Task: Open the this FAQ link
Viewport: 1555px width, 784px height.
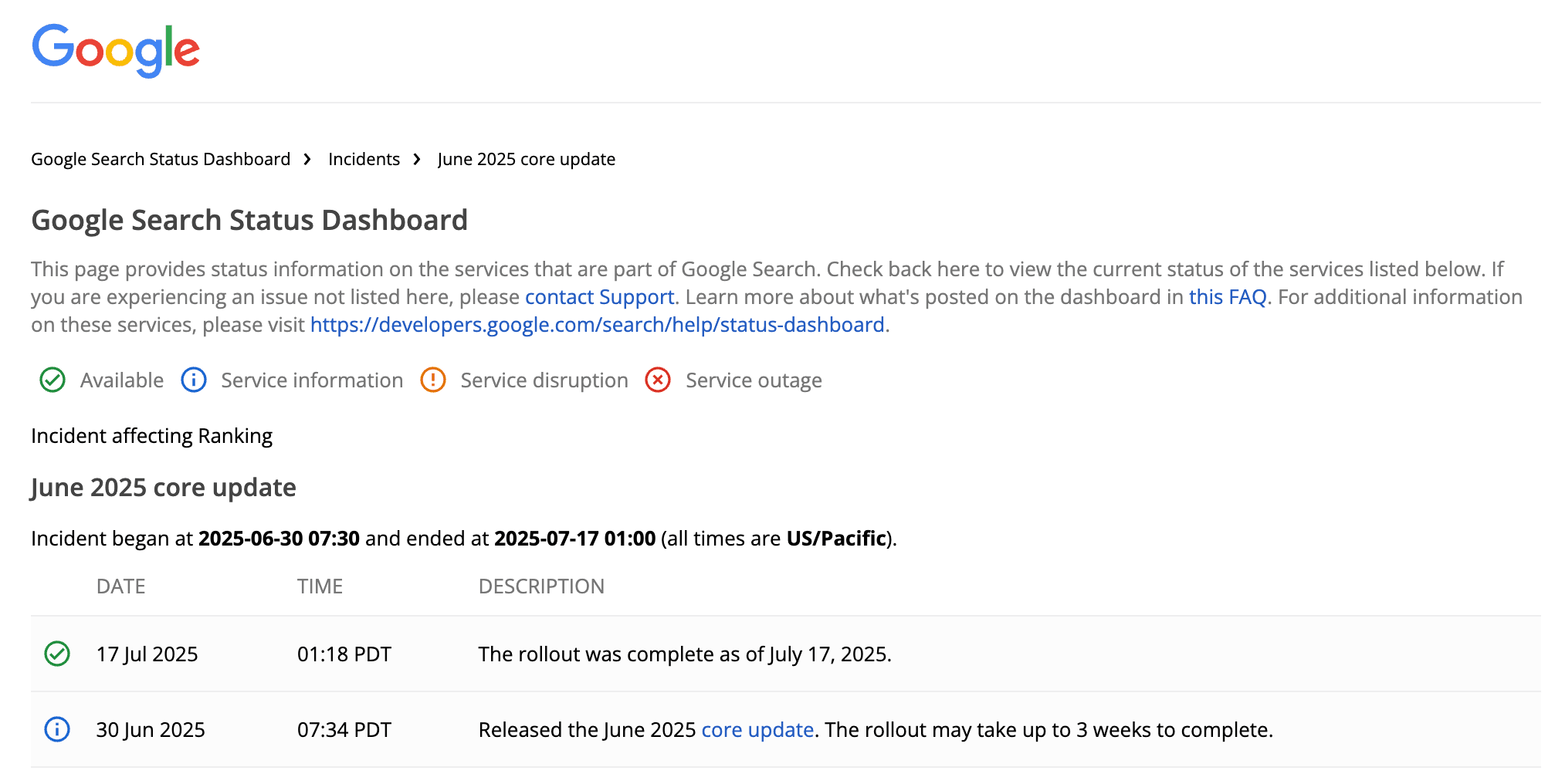Action: (x=1228, y=296)
